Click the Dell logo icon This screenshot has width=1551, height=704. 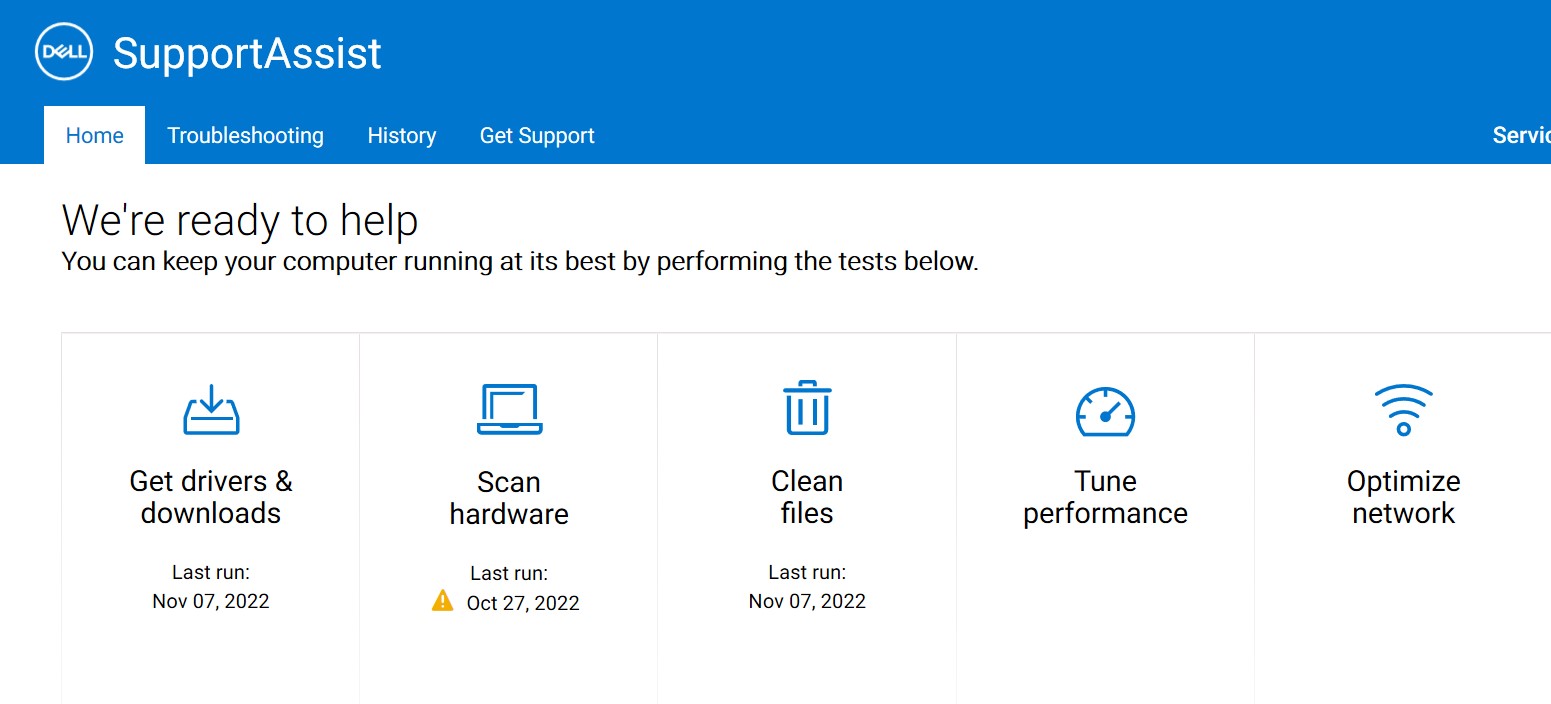[x=64, y=52]
